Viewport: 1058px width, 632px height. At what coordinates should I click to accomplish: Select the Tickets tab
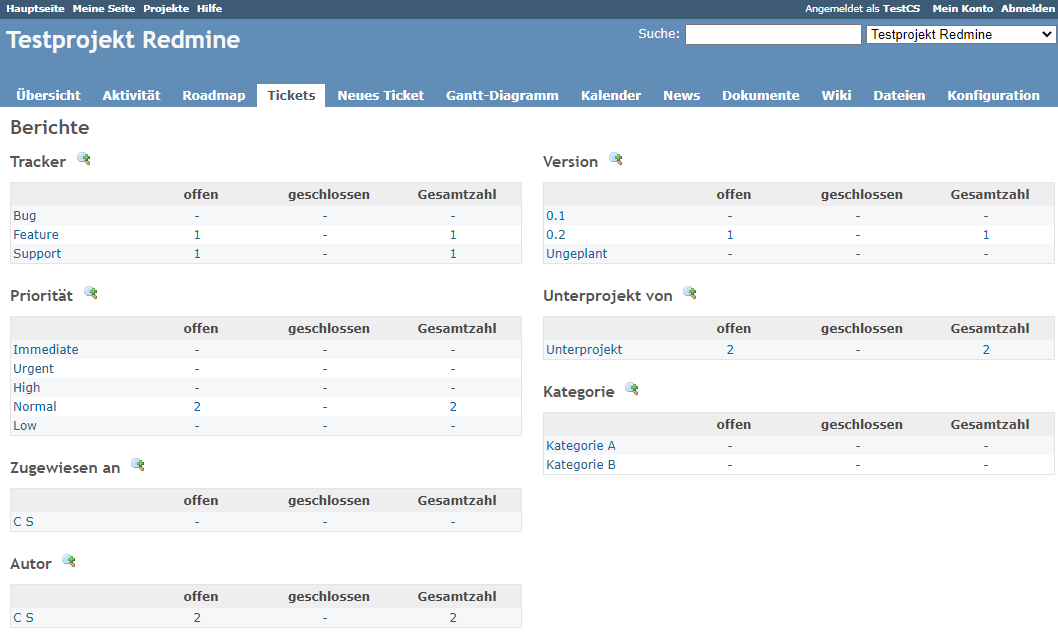pos(291,96)
